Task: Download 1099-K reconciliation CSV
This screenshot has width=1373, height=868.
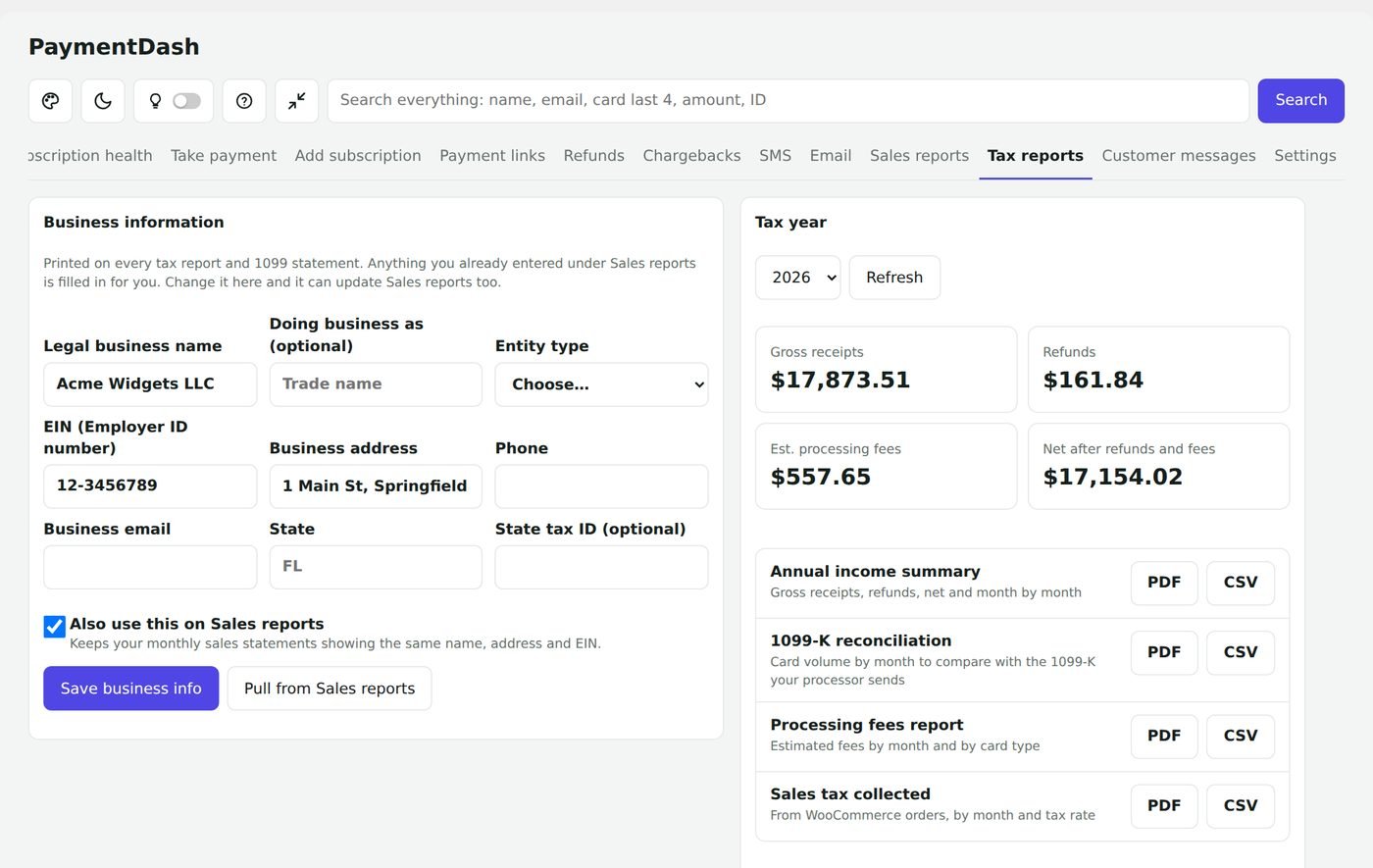Action: tap(1241, 652)
